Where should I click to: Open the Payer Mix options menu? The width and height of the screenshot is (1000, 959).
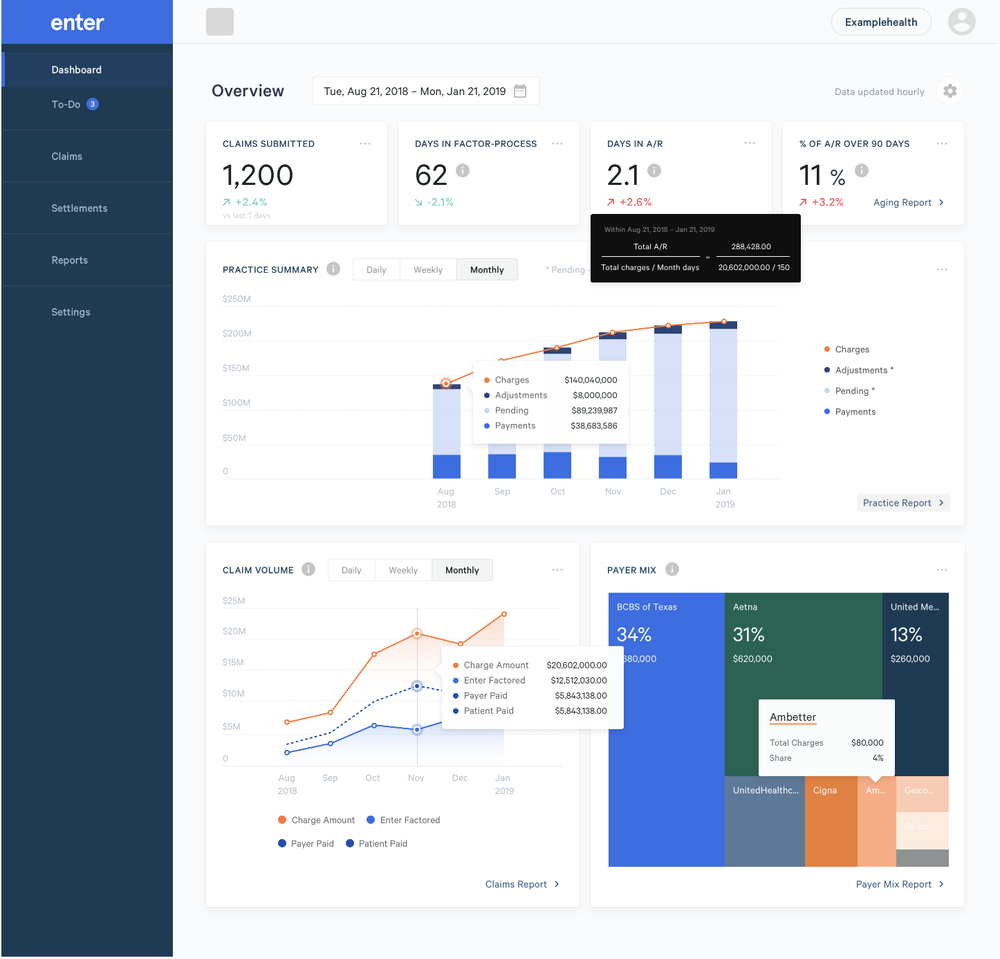click(941, 570)
